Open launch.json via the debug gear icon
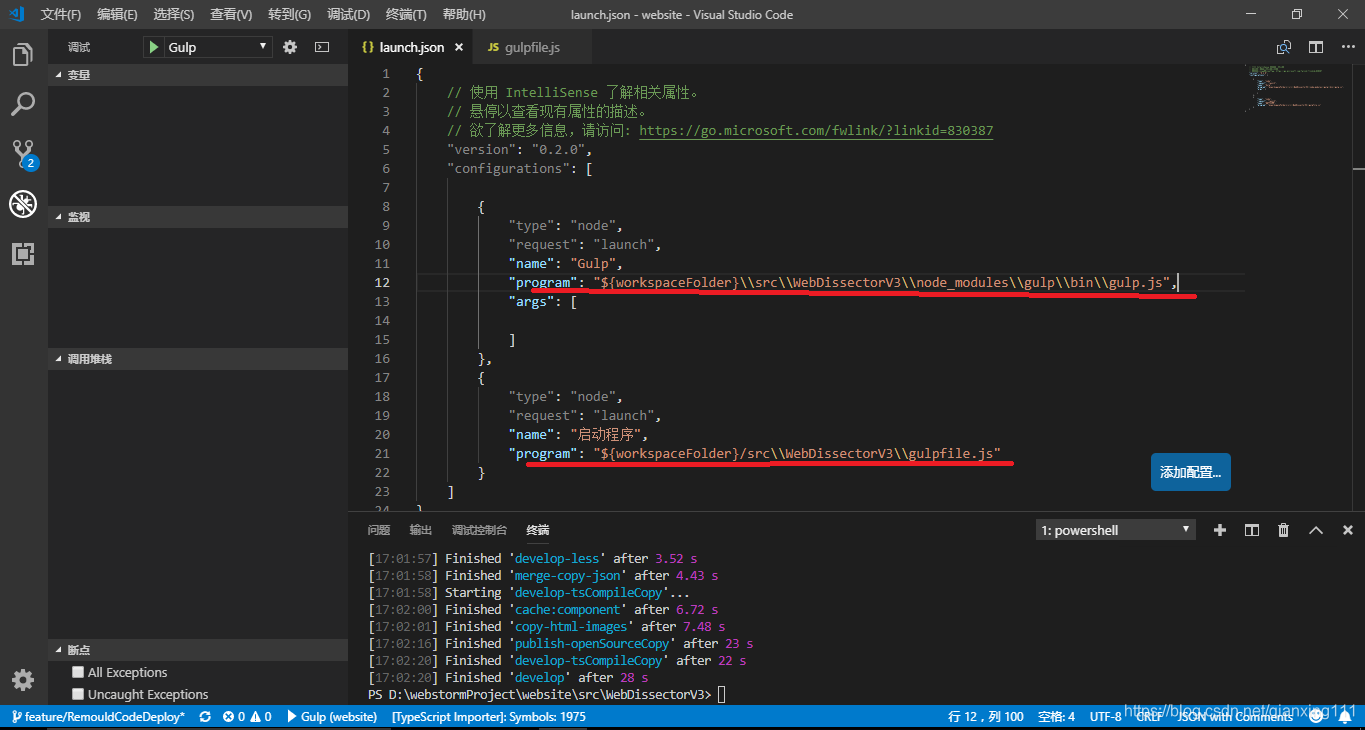The width and height of the screenshot is (1365, 730). tap(289, 46)
